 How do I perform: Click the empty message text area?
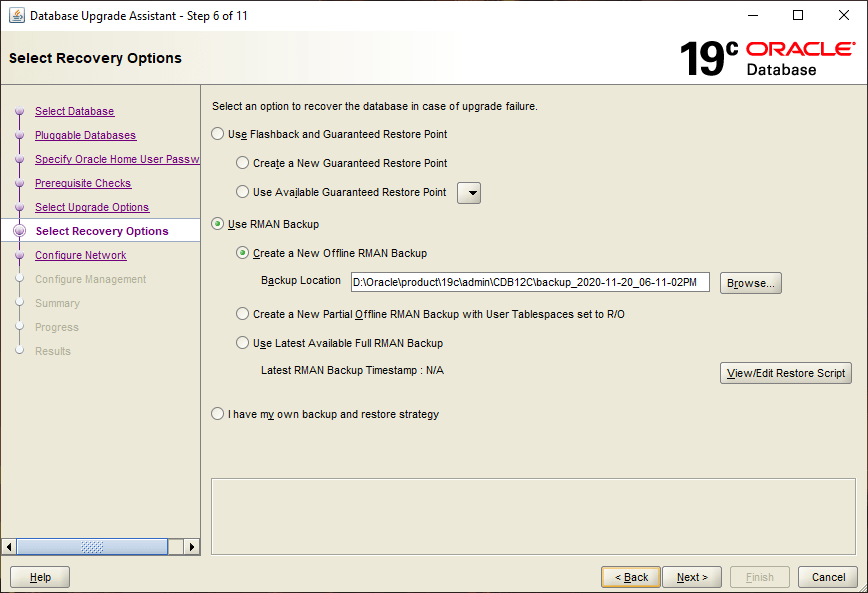533,517
